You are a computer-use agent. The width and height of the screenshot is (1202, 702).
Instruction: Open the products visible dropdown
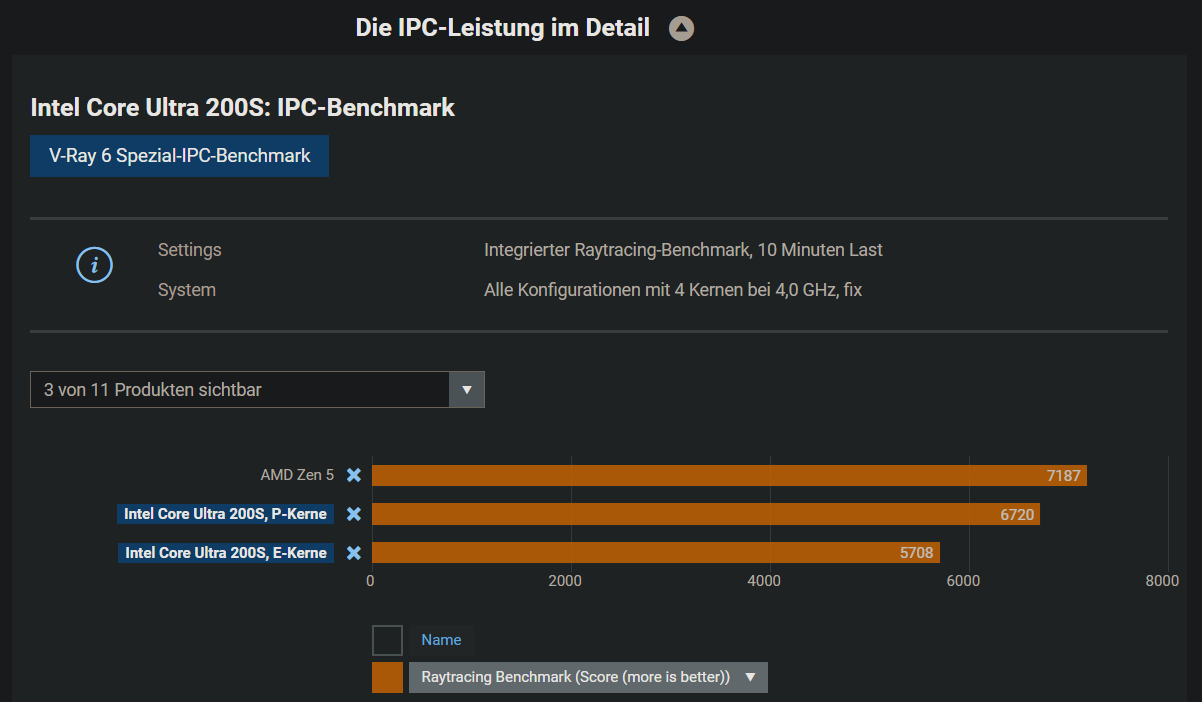point(240,390)
